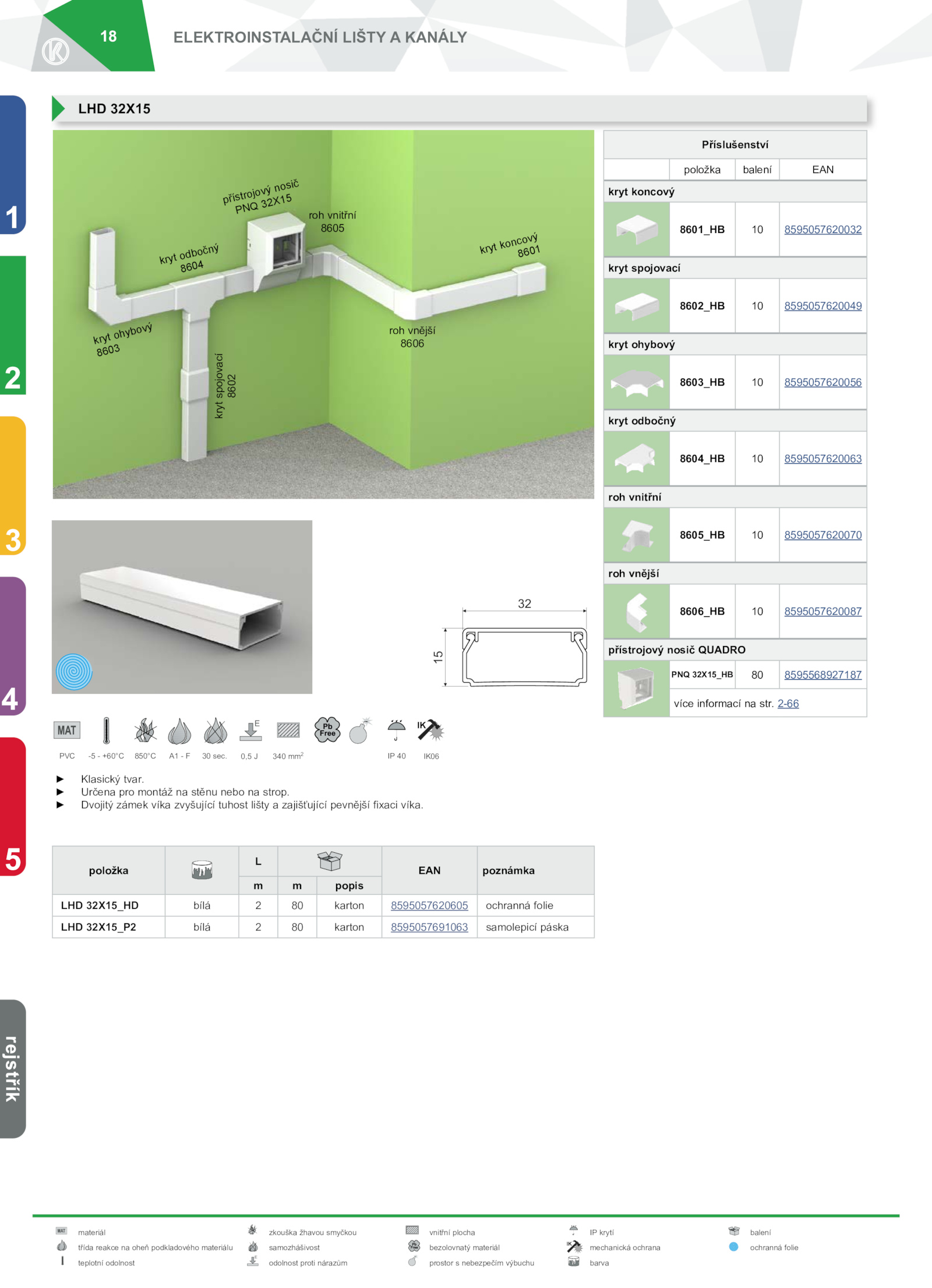Open the rejstřík index tab
932x1288 pixels.
point(13,1069)
